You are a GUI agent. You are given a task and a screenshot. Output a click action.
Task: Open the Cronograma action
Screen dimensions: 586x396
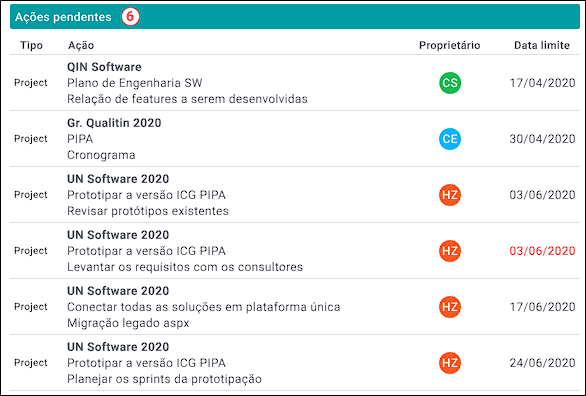click(x=101, y=155)
